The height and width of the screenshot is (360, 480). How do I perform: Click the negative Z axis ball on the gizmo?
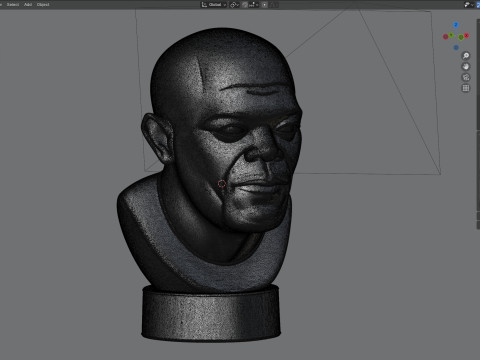click(x=456, y=47)
